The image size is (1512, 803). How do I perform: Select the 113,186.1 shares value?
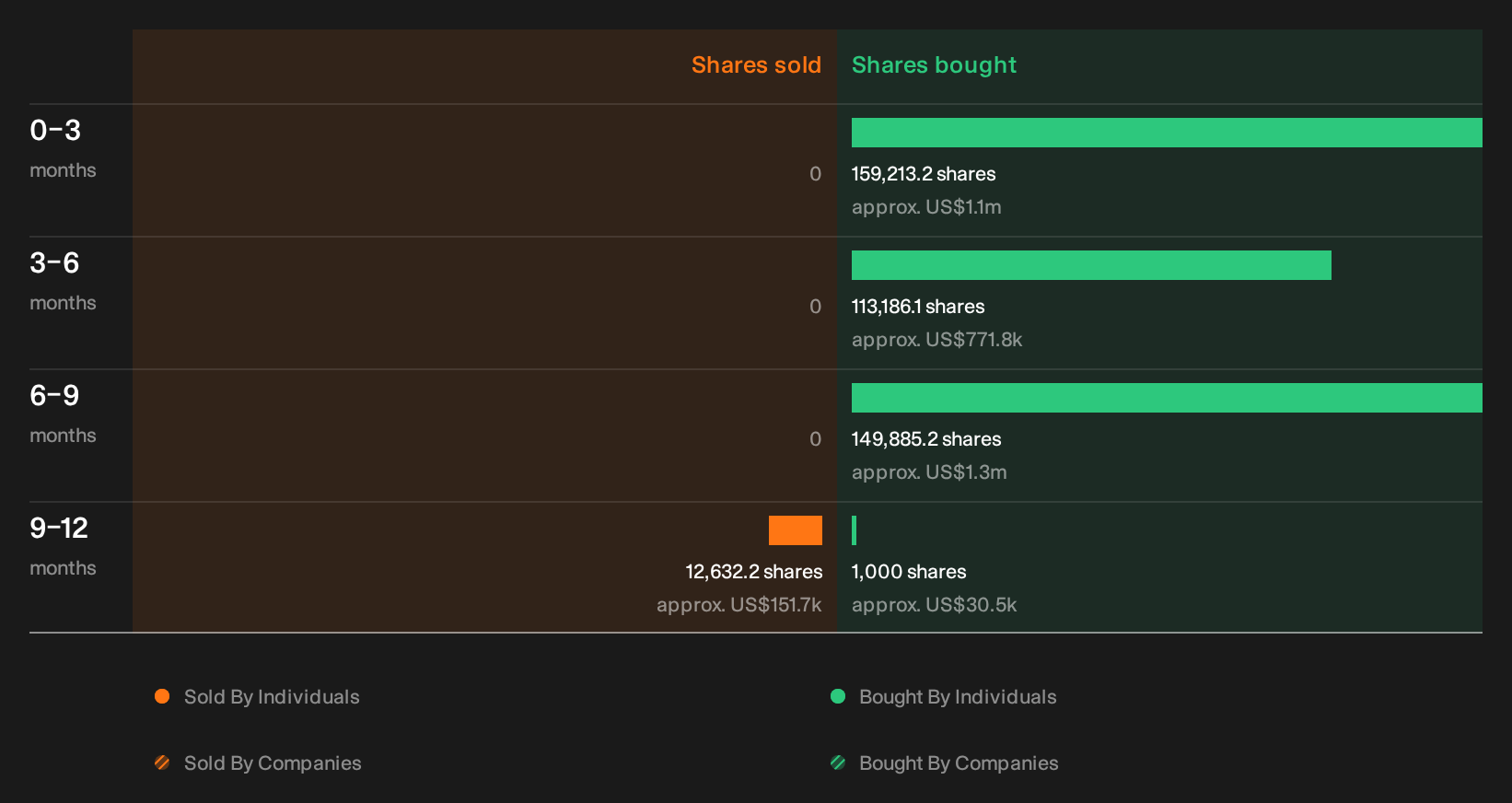(x=918, y=307)
